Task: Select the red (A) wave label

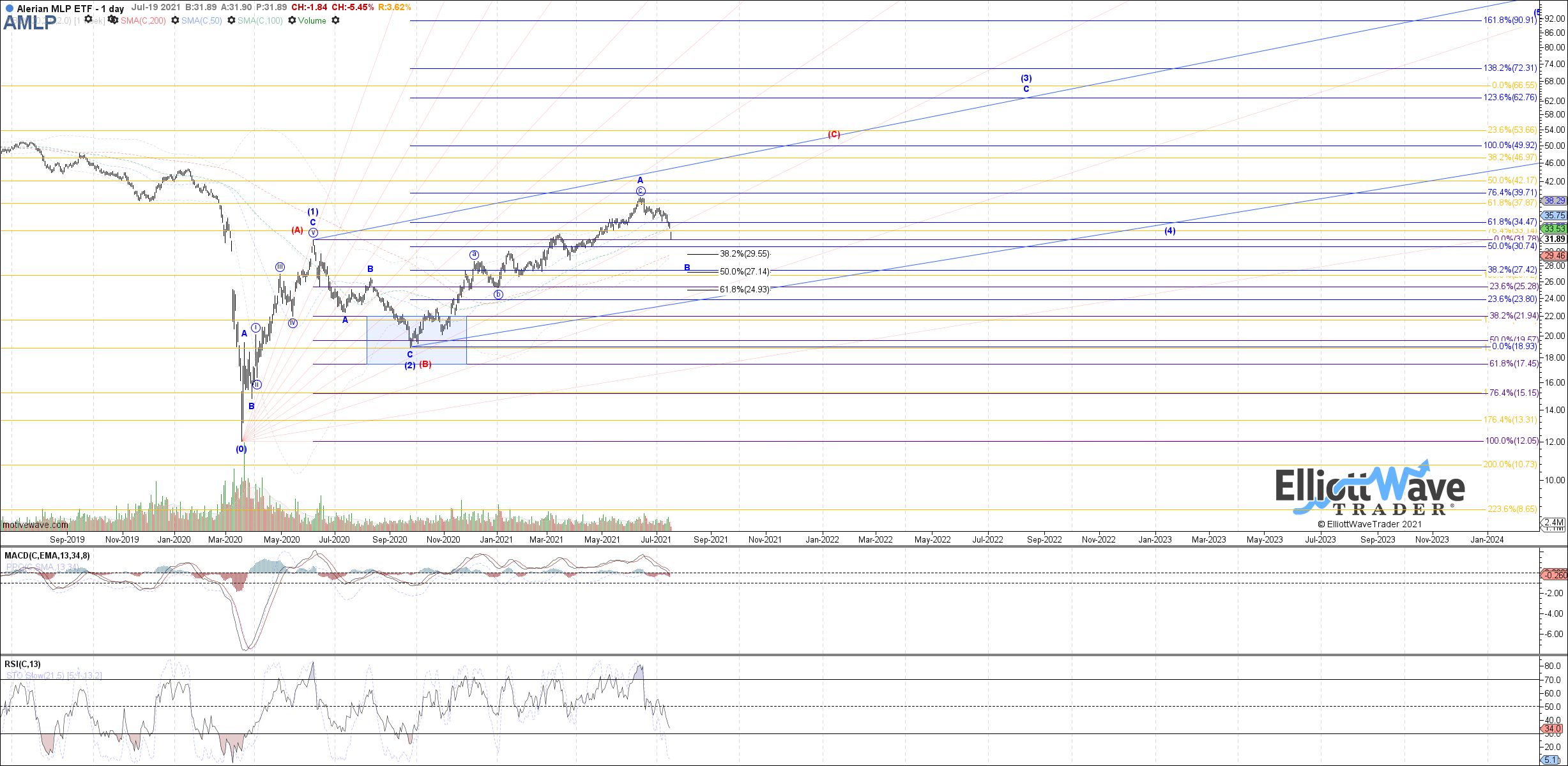Action: click(298, 230)
